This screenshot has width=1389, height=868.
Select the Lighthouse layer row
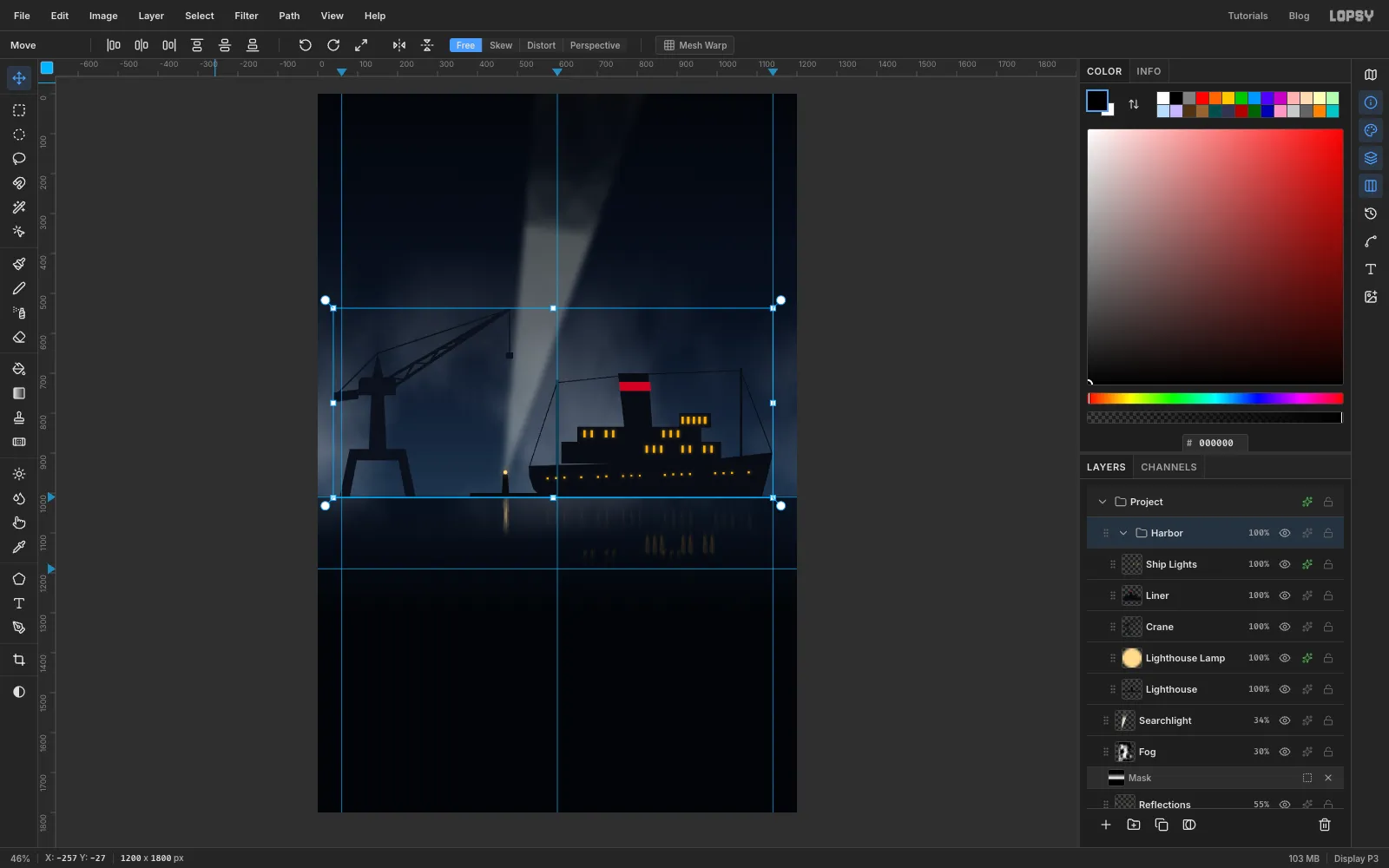(x=1215, y=689)
